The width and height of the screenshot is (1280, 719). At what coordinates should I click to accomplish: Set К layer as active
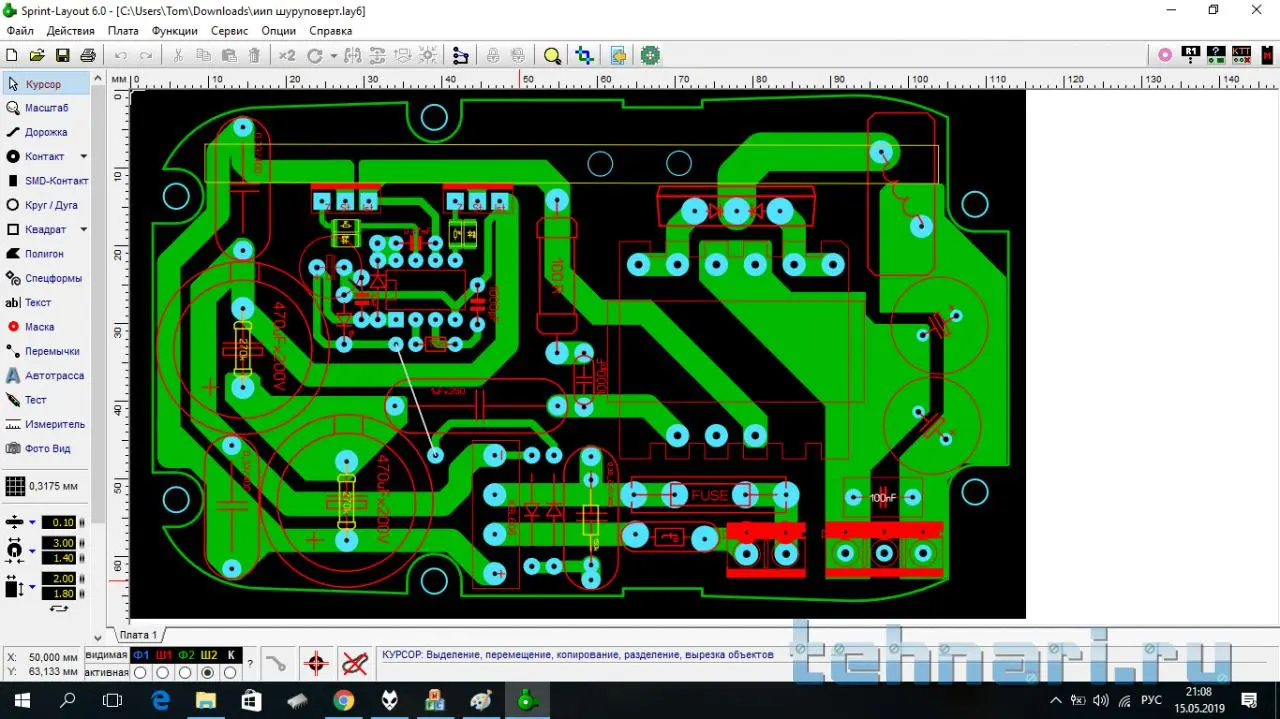pos(231,673)
